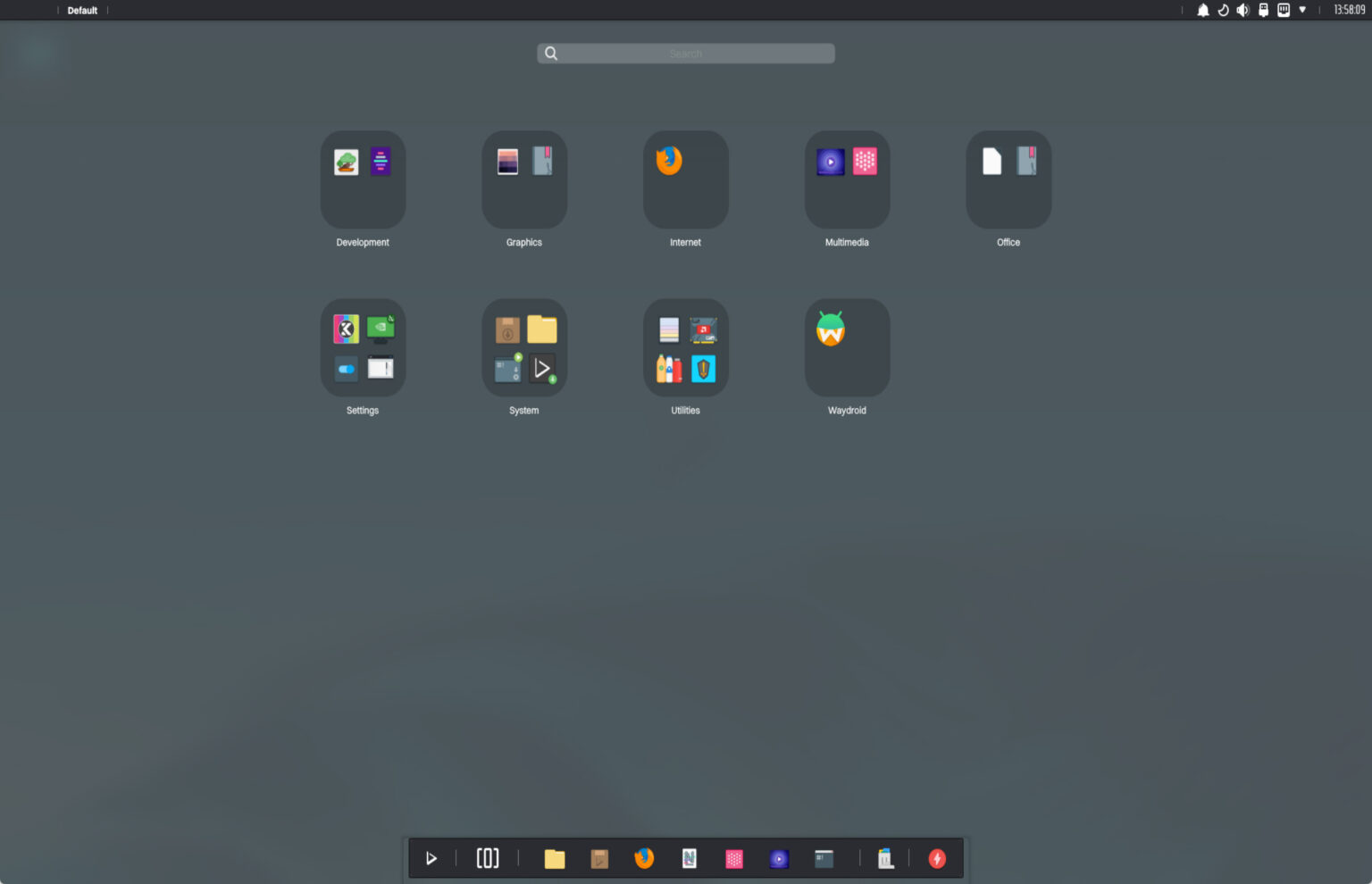Open the package installer from the dock
Screen dimensions: 1372x884
599,858
